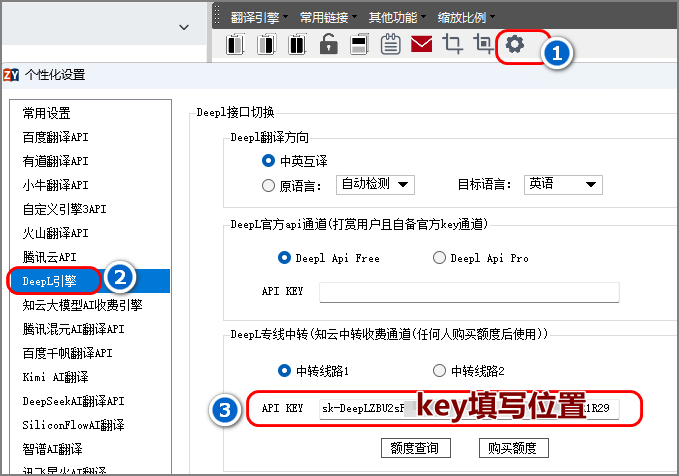The width and height of the screenshot is (679, 476).
Task: Click the official DeepL API KEY field
Action: click(x=469, y=292)
